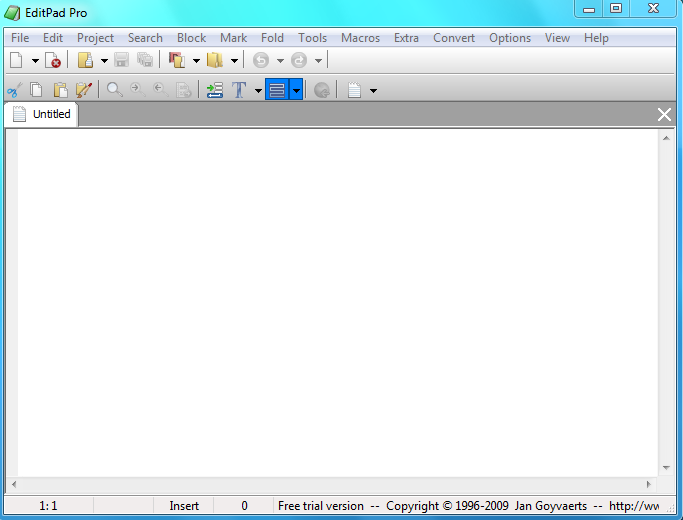Open the Mark menu
Image resolution: width=683 pixels, height=520 pixels.
(x=233, y=38)
